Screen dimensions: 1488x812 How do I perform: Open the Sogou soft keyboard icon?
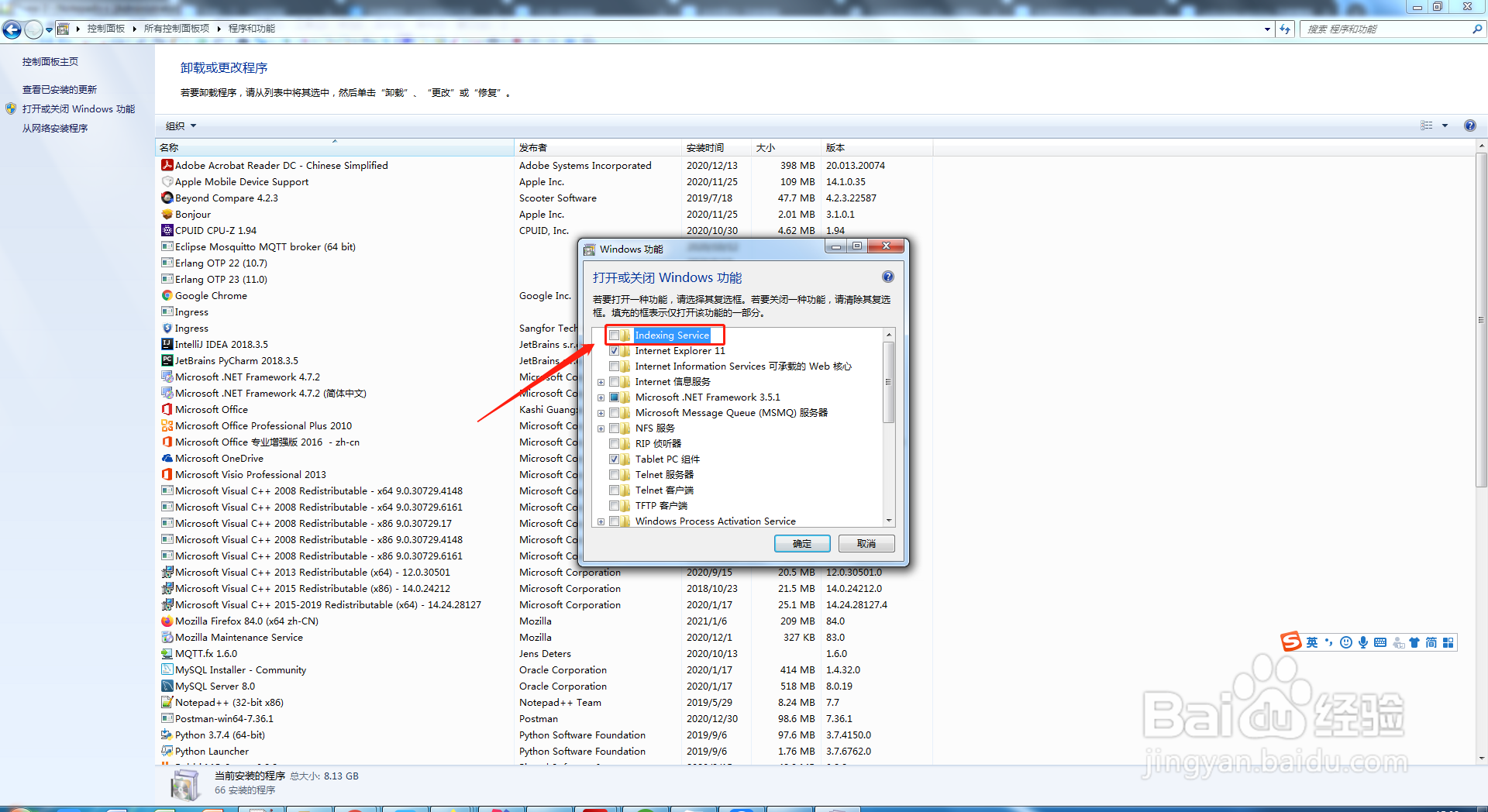point(1380,642)
